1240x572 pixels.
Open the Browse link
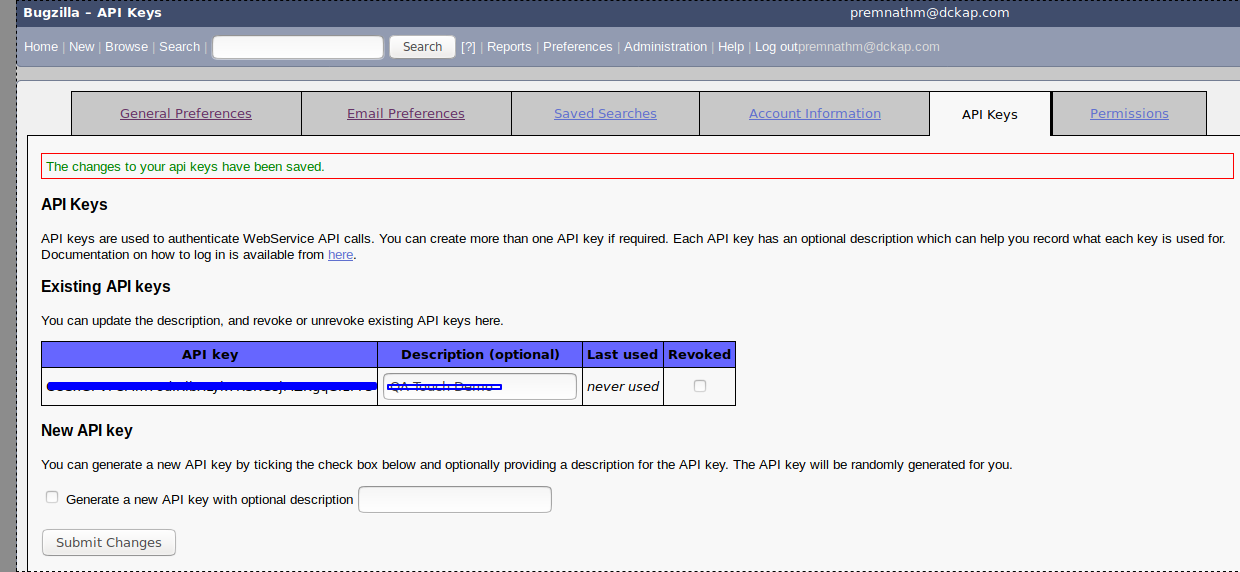(126, 47)
